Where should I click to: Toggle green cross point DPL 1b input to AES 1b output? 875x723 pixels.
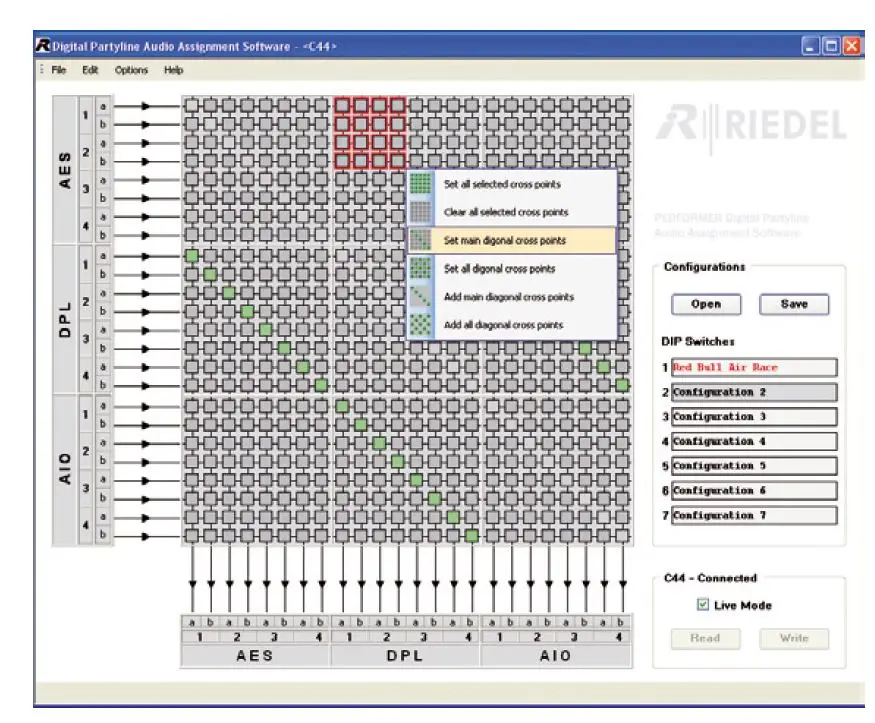[x=210, y=274]
